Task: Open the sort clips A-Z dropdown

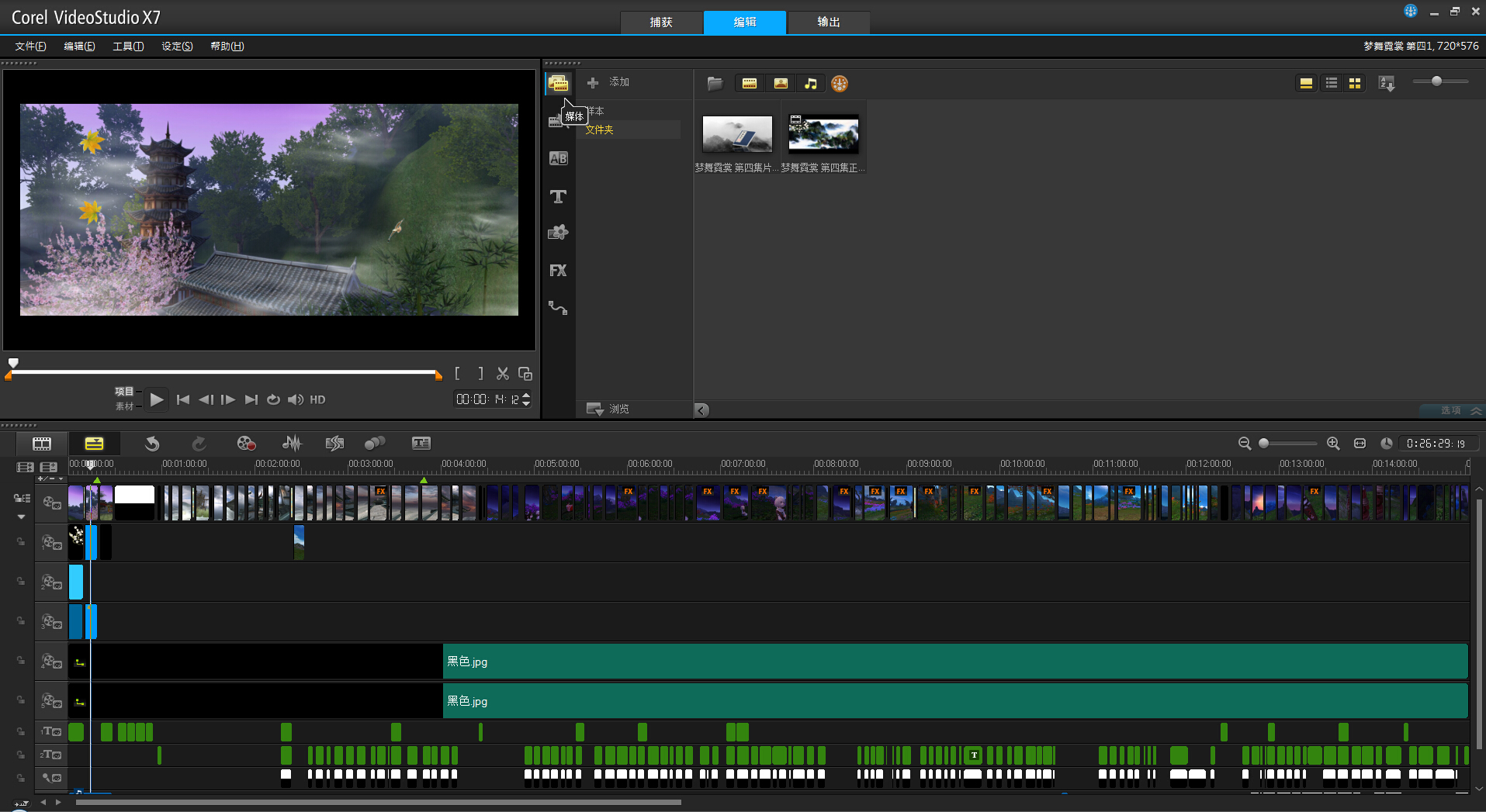Action: pyautogui.click(x=1386, y=84)
